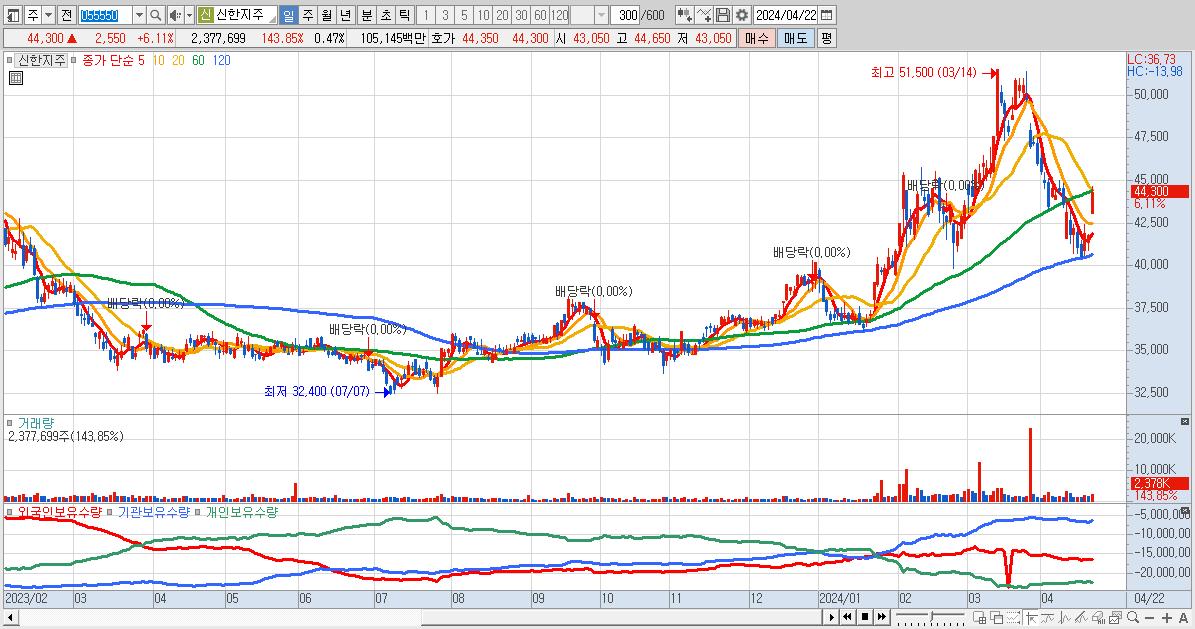This screenshot has width=1195, height=629.
Task: Click the corner arrow of 신한지주 name box
Action: pyautogui.click(x=272, y=18)
